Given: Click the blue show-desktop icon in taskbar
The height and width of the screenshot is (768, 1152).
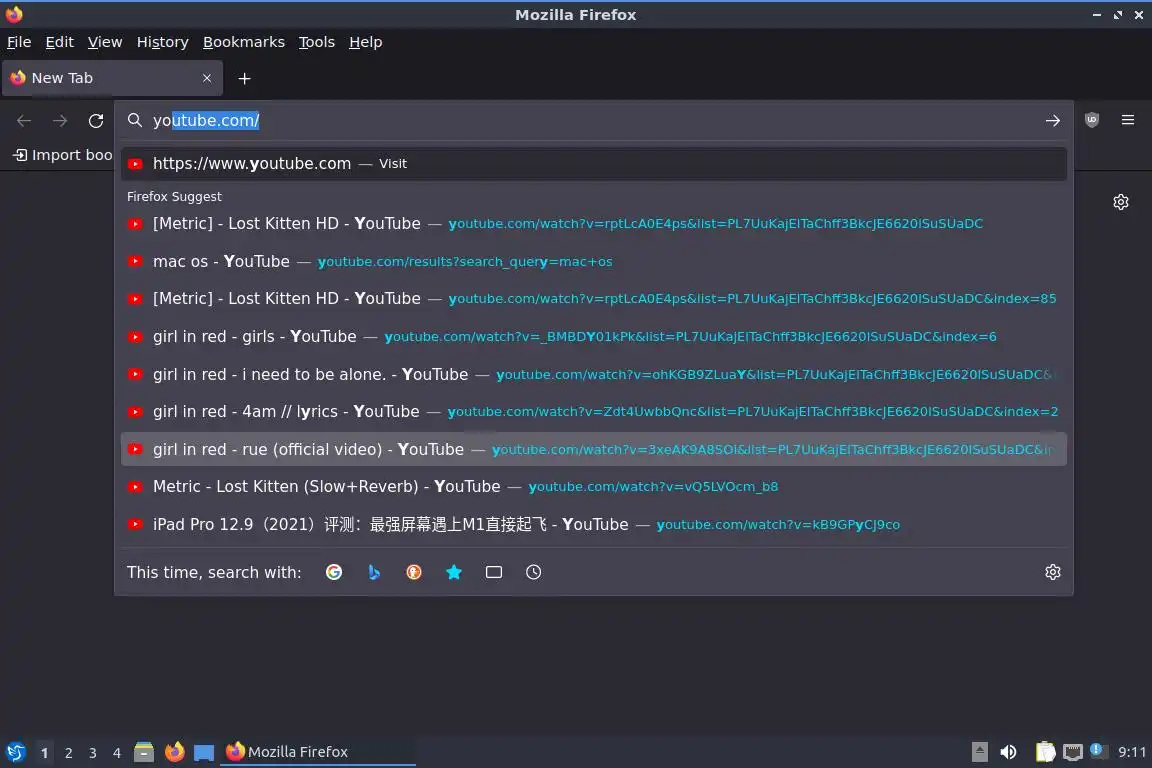Looking at the screenshot, I should pos(204,753).
